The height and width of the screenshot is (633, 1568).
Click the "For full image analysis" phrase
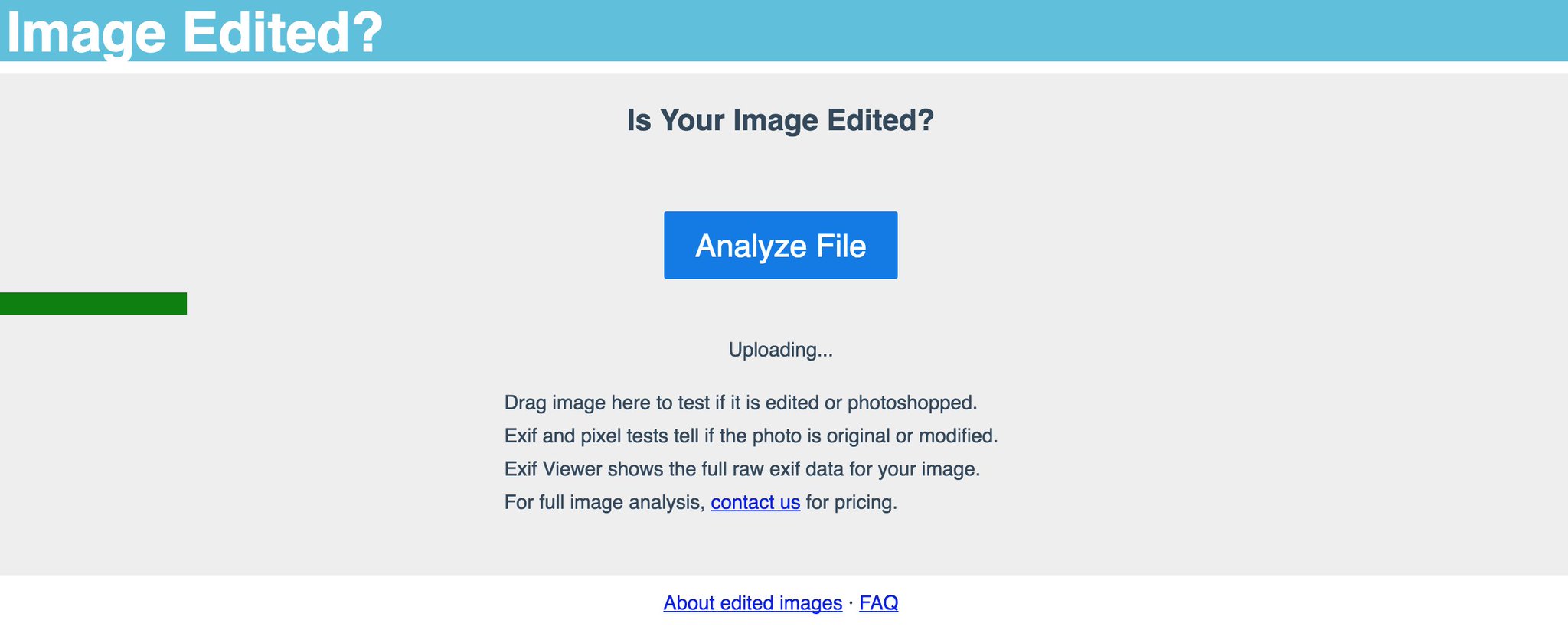pyautogui.click(x=603, y=502)
